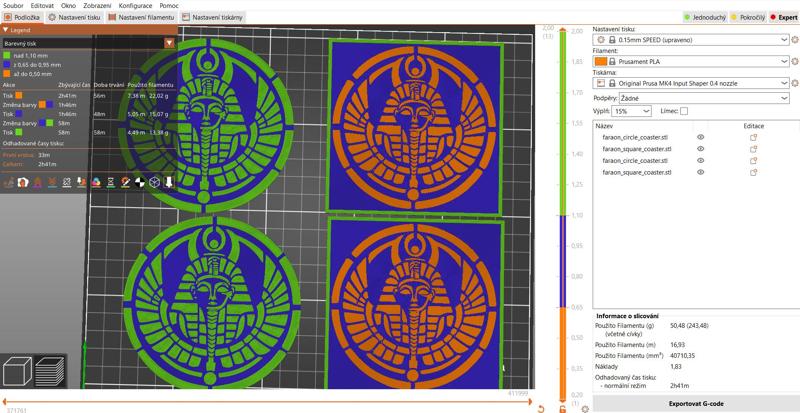Toggle Seams visibility icon in legend
The image size is (800, 413).
pyautogui.click(x=66, y=182)
